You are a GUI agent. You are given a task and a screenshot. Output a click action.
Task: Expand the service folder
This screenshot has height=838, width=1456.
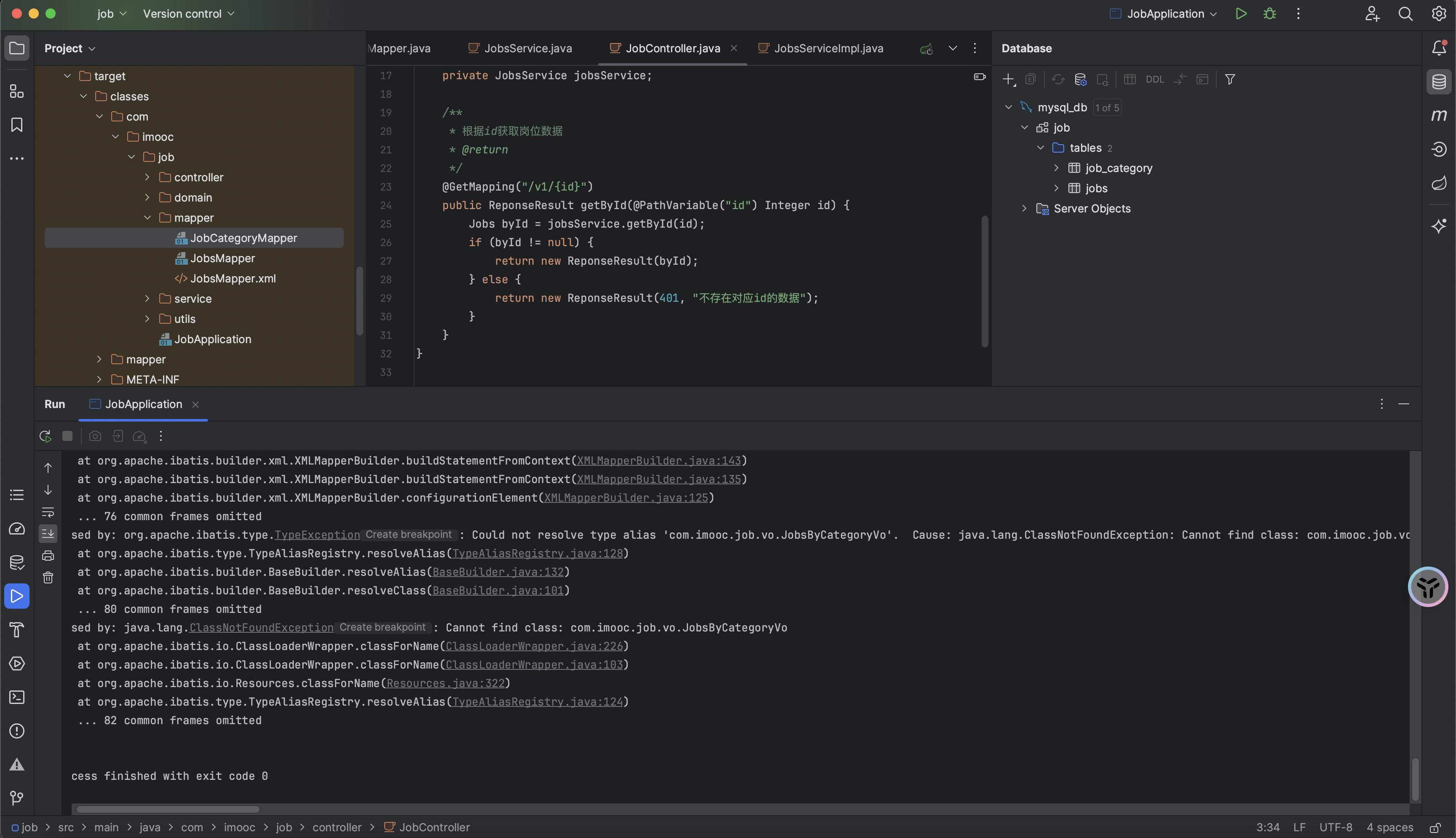pyautogui.click(x=147, y=299)
